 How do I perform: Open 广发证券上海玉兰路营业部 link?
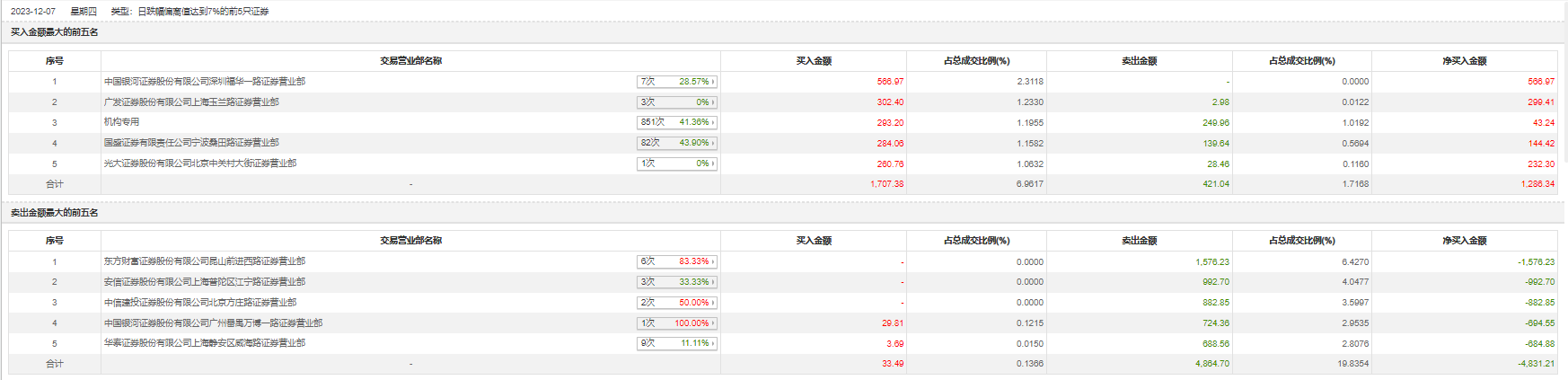[190, 102]
